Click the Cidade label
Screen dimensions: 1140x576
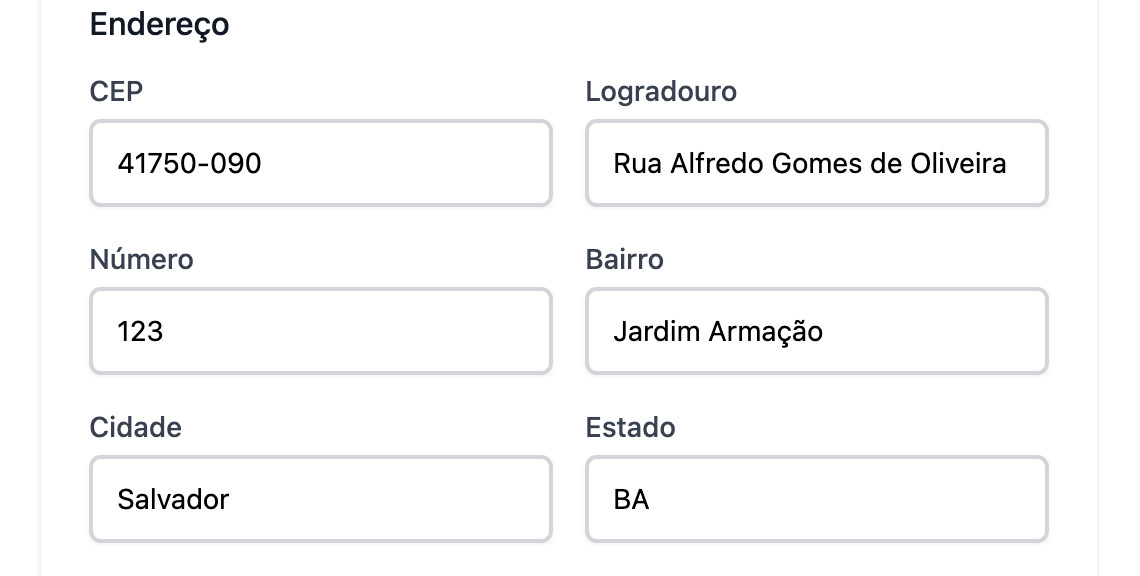click(135, 427)
